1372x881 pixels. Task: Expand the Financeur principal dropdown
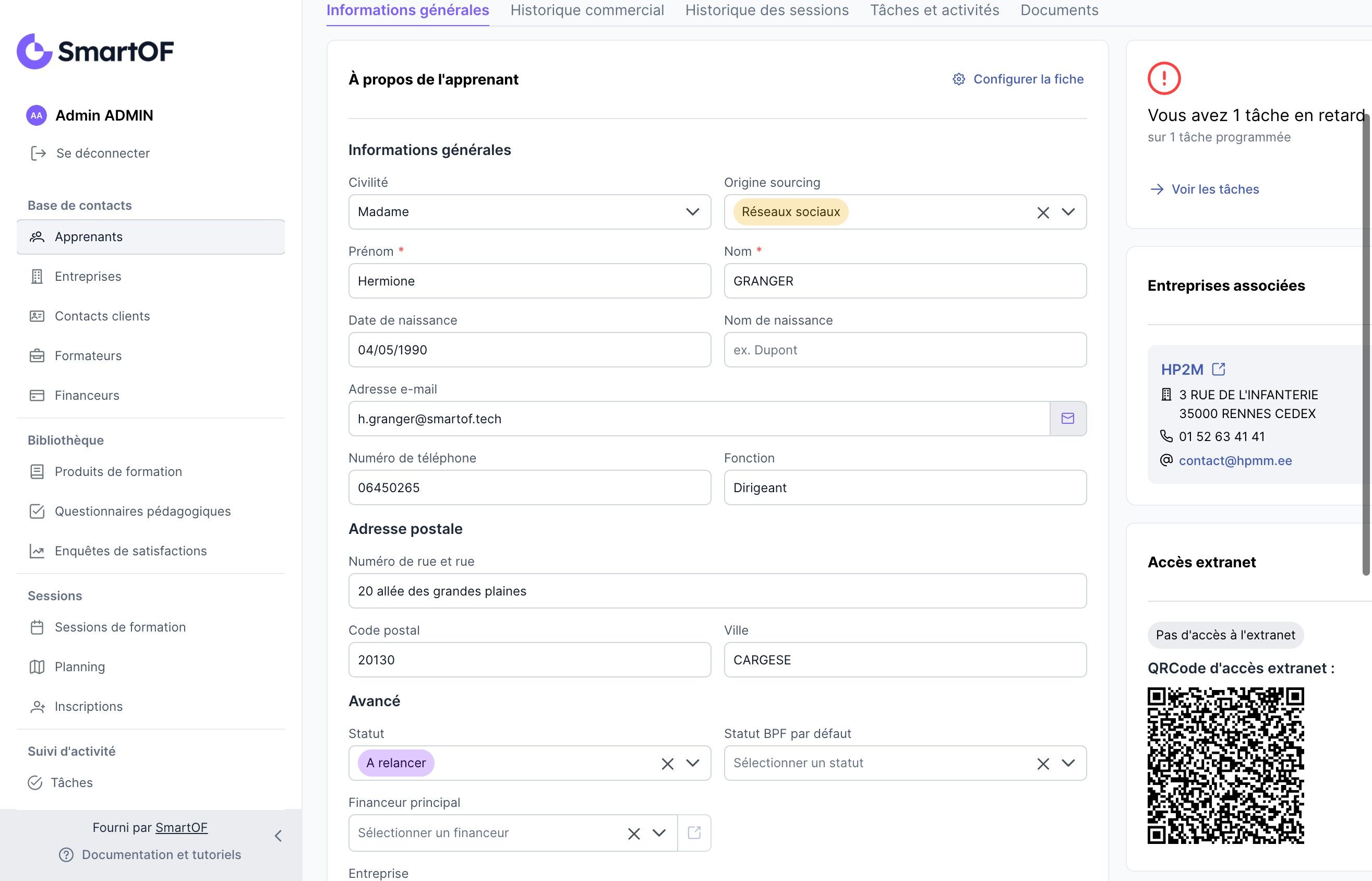[659, 833]
